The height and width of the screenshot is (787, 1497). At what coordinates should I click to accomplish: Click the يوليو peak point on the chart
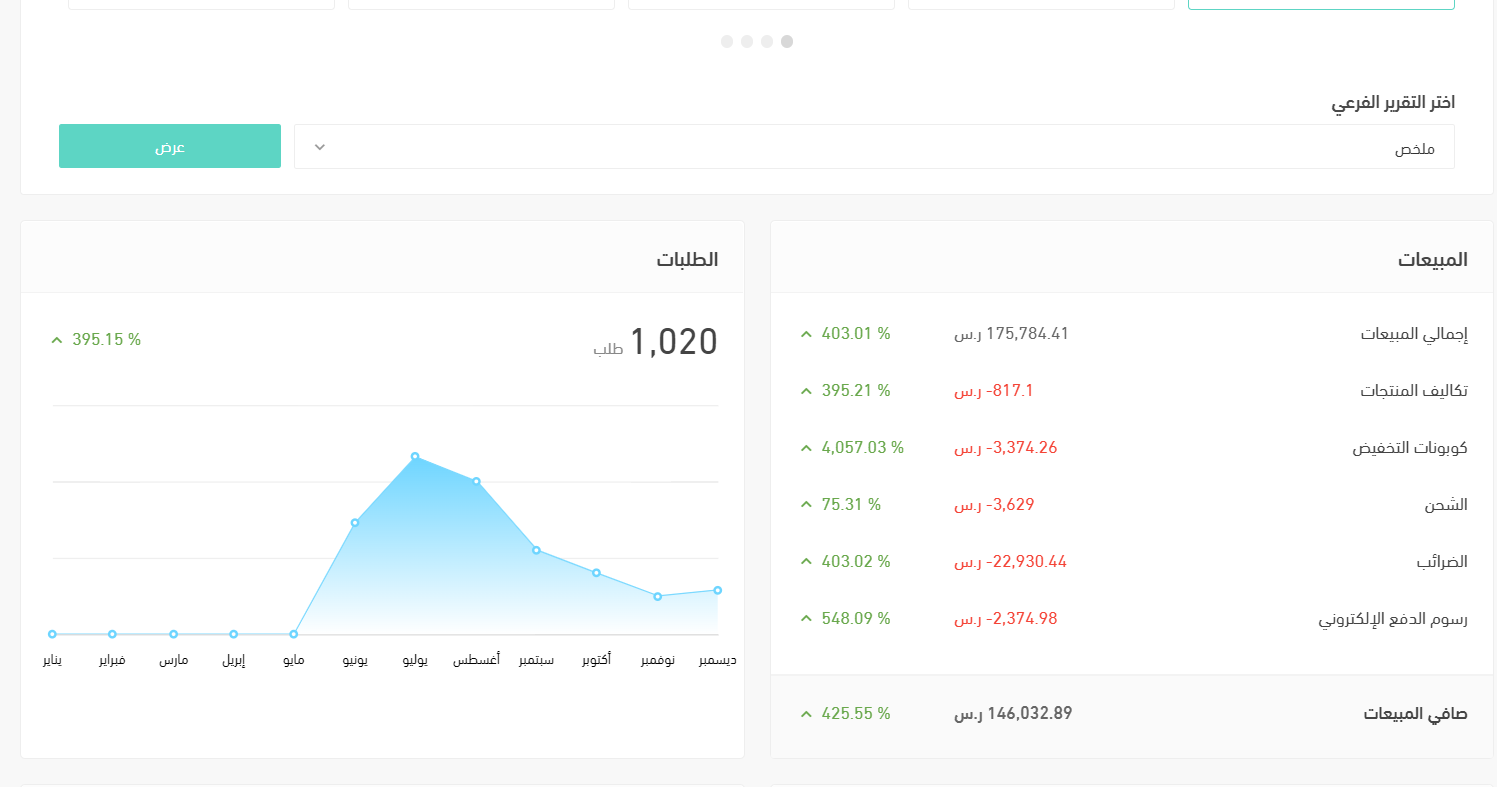tap(415, 457)
